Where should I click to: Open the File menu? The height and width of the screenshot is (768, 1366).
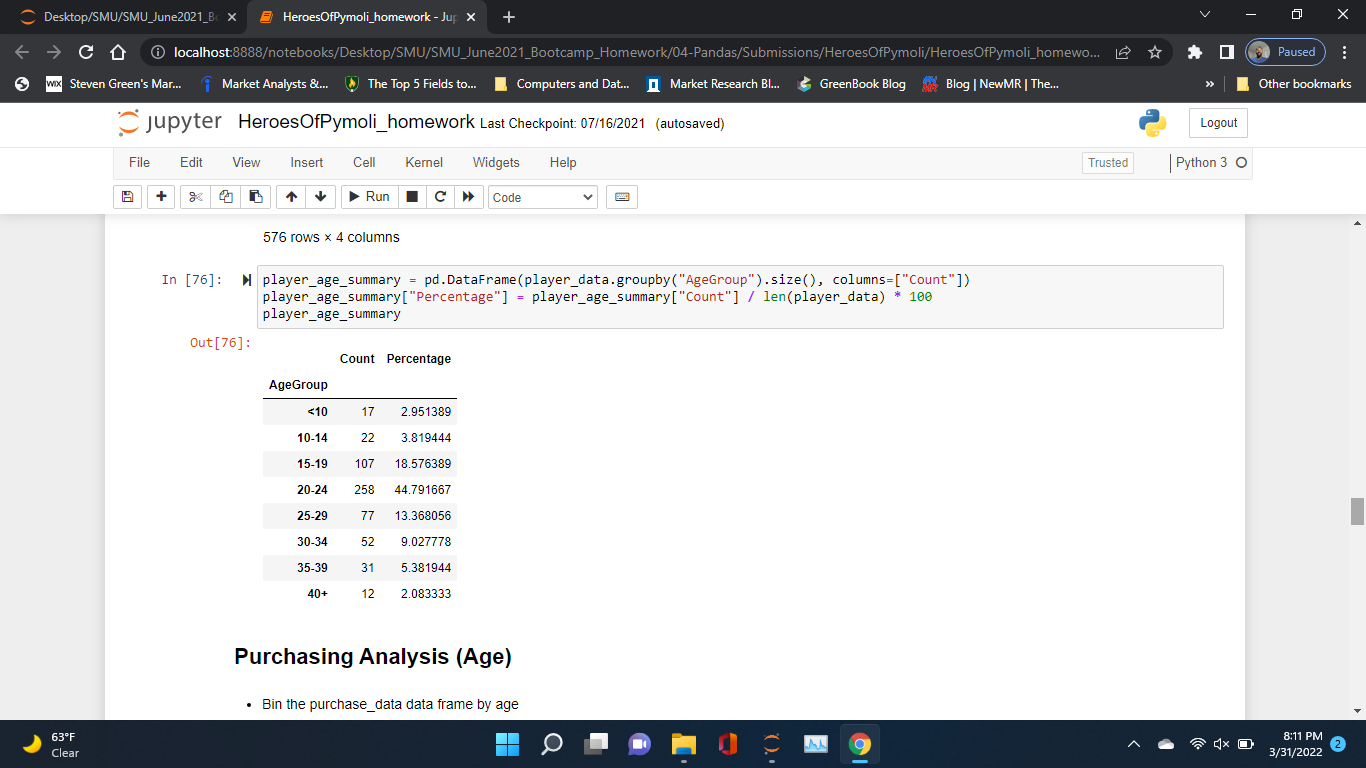coord(140,162)
